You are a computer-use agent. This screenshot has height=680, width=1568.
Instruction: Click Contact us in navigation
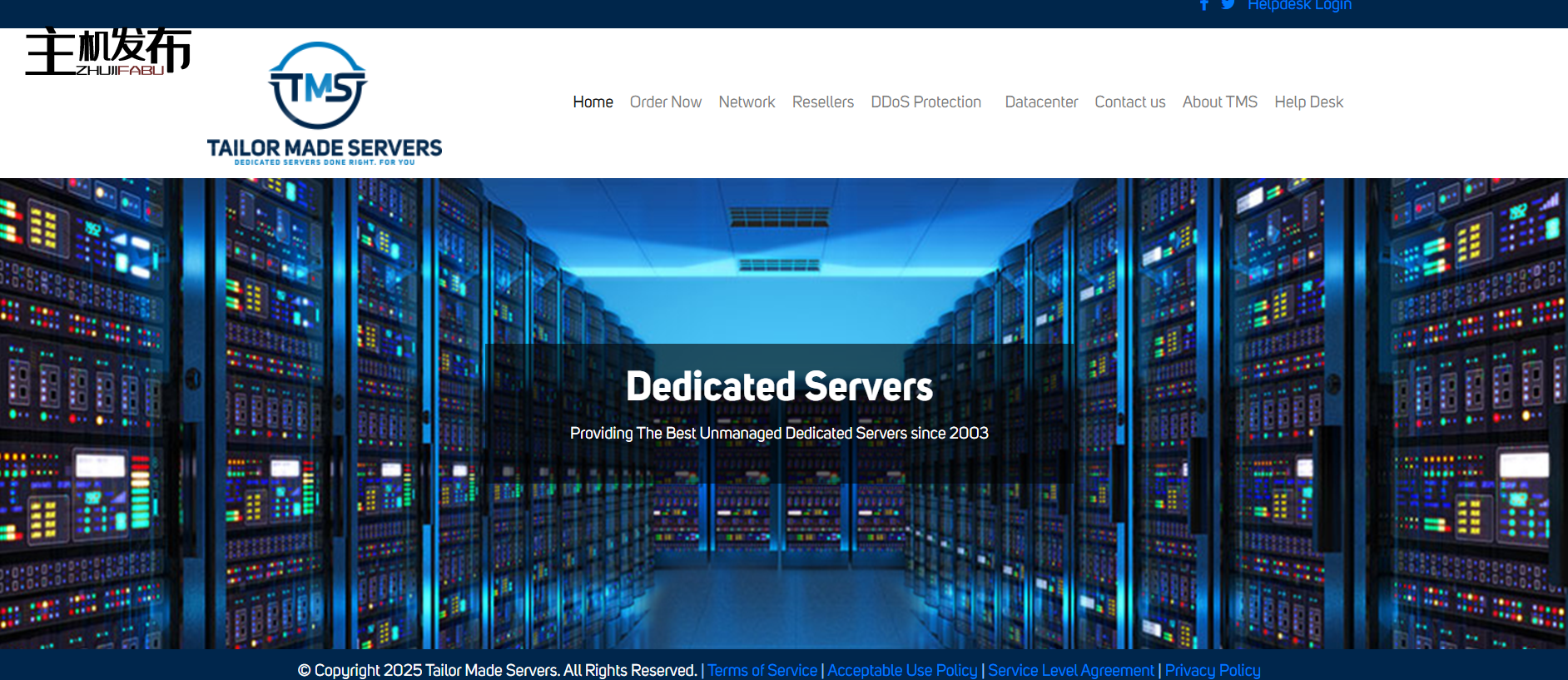[x=1129, y=102]
